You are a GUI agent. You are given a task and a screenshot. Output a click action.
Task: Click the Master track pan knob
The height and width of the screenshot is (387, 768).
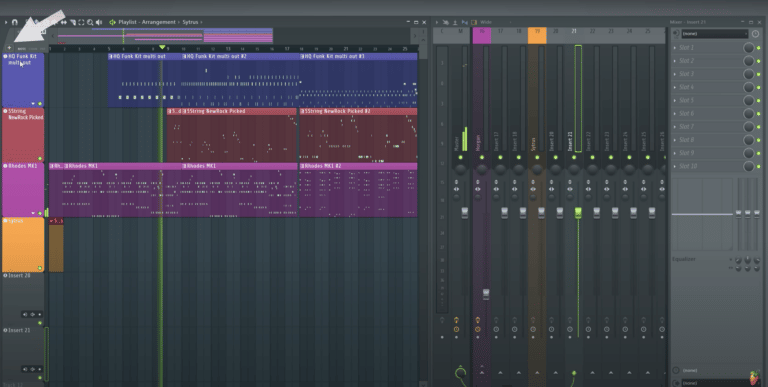coord(460,169)
